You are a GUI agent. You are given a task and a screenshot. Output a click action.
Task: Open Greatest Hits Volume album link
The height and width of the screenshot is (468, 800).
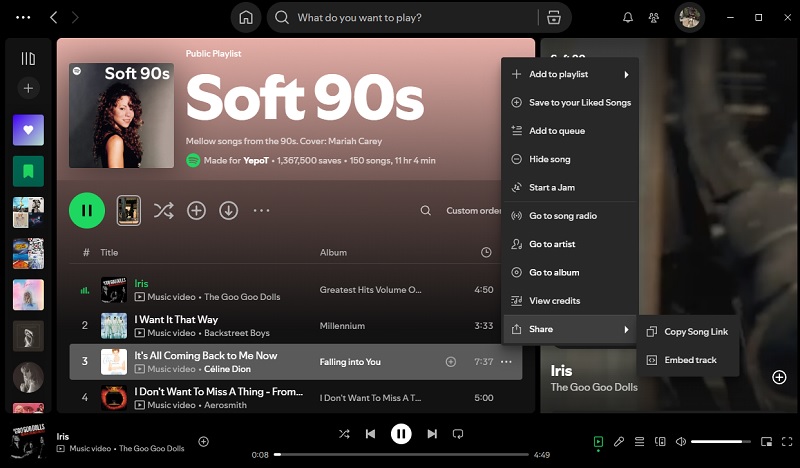point(370,289)
